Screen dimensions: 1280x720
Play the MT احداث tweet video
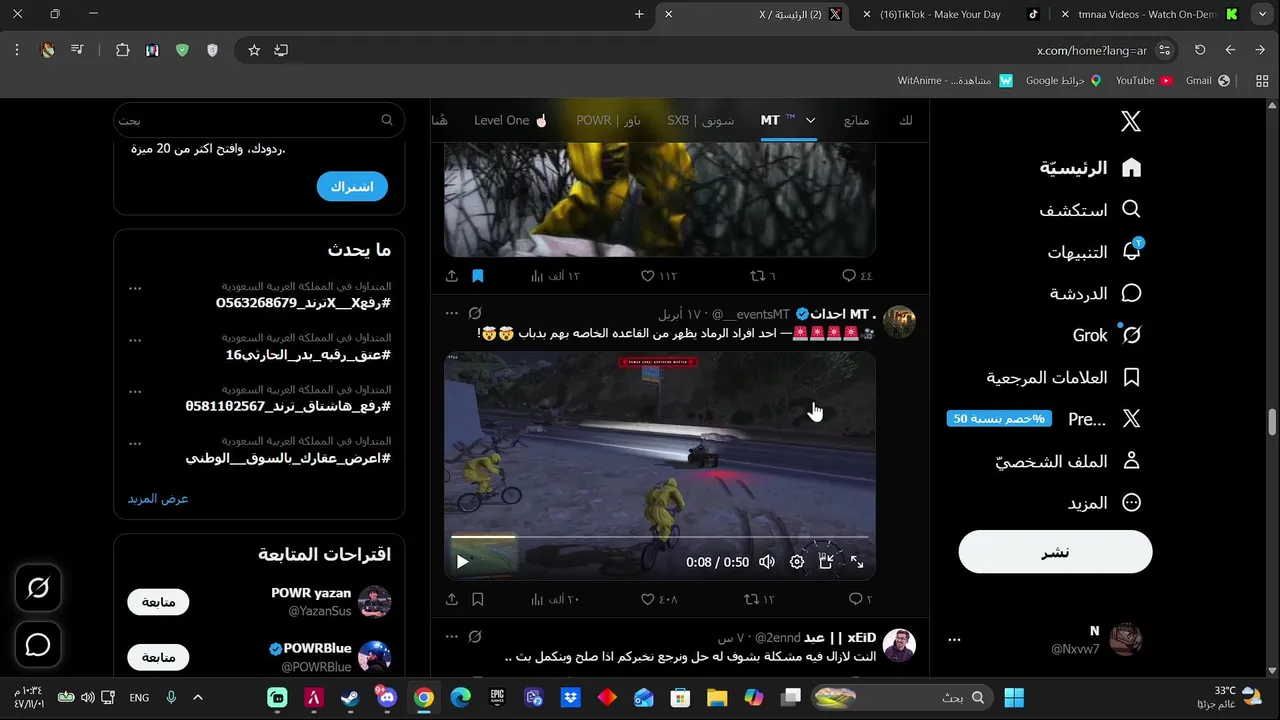click(462, 562)
